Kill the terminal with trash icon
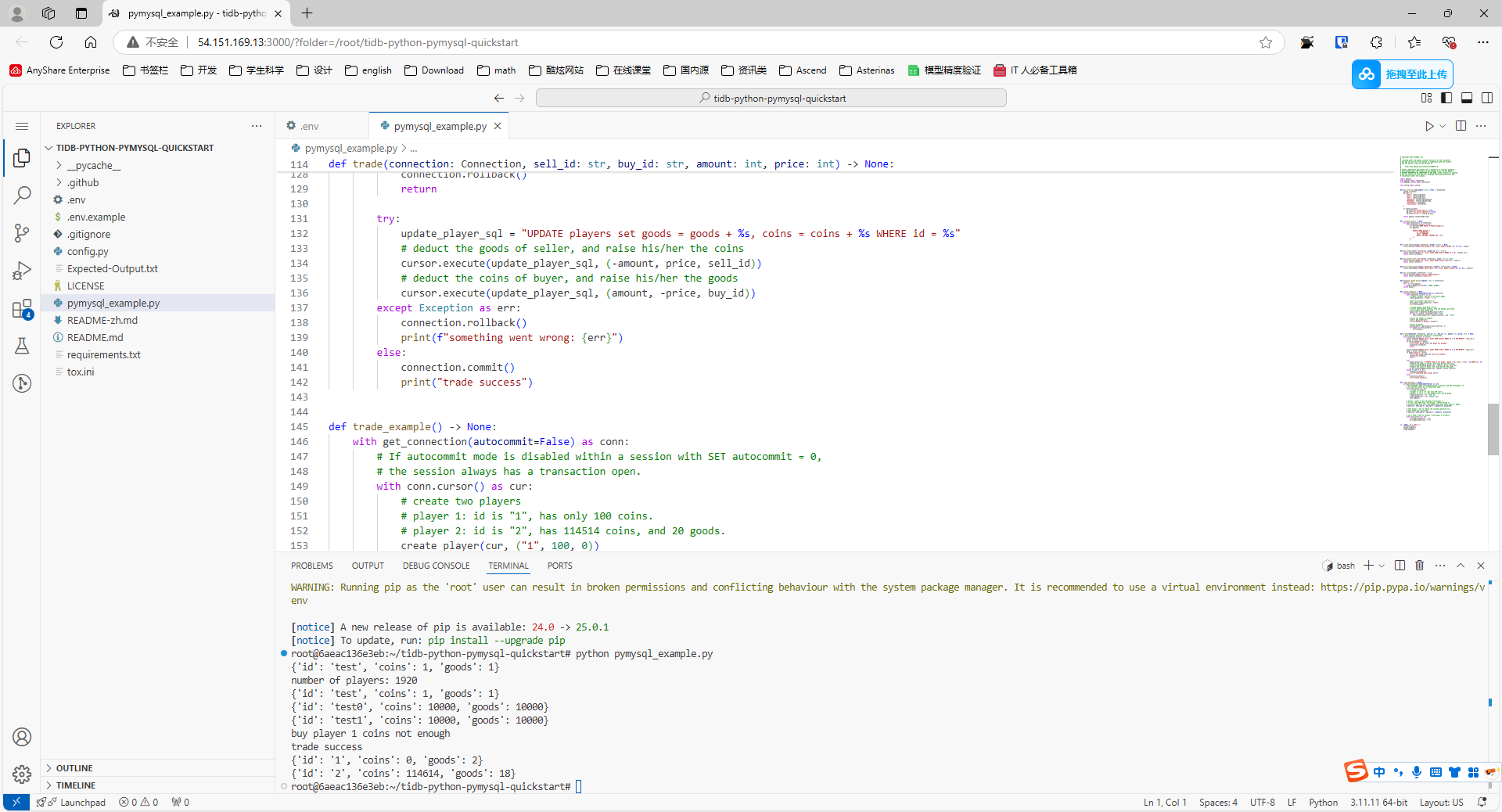The width and height of the screenshot is (1502, 812). click(1420, 566)
